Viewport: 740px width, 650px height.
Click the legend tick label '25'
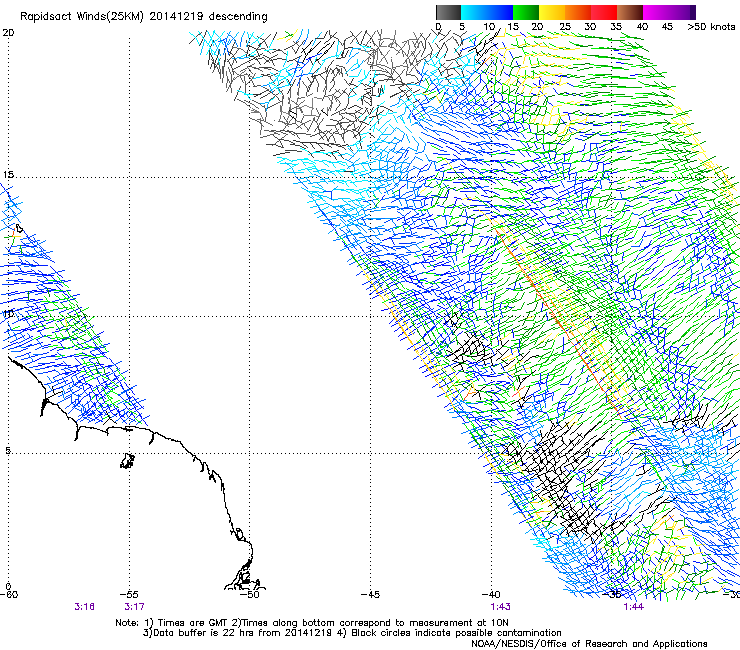point(565,27)
